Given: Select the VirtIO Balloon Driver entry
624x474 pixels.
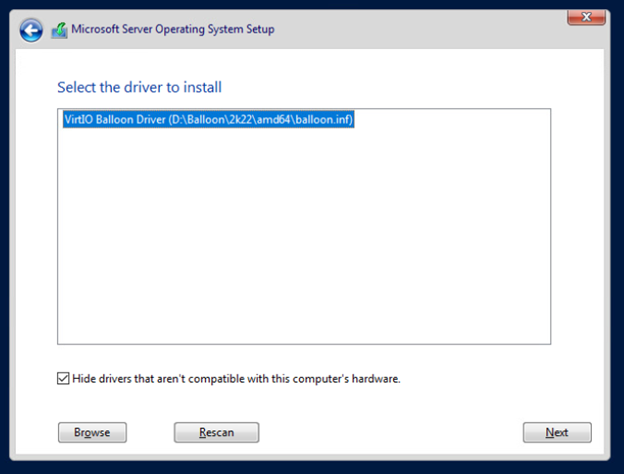Looking at the screenshot, I should [208, 119].
